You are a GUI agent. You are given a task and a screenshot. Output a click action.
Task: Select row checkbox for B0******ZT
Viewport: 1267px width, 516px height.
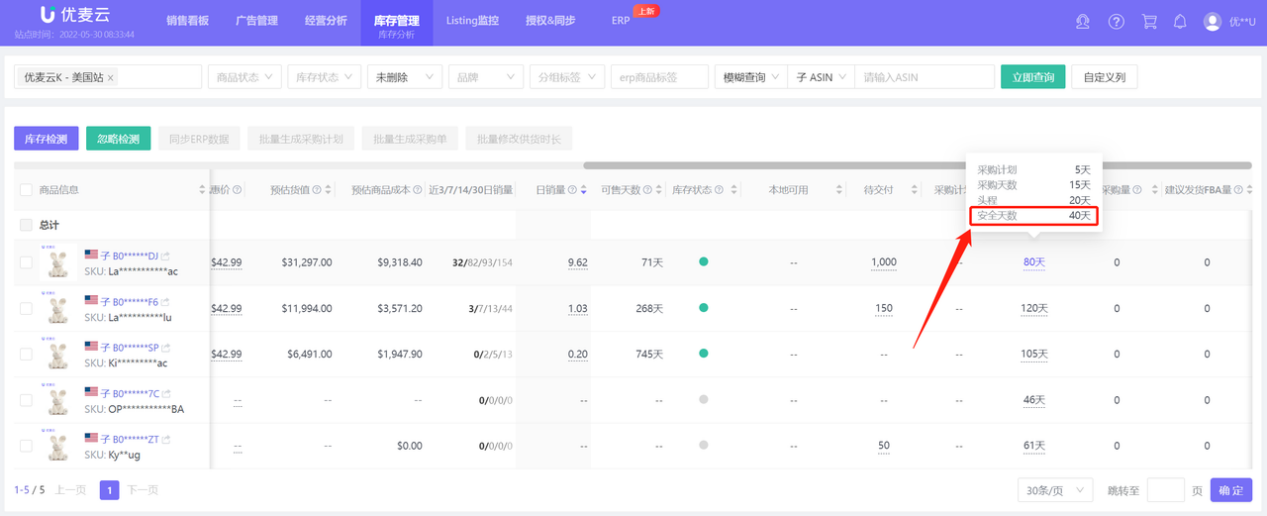coord(26,446)
